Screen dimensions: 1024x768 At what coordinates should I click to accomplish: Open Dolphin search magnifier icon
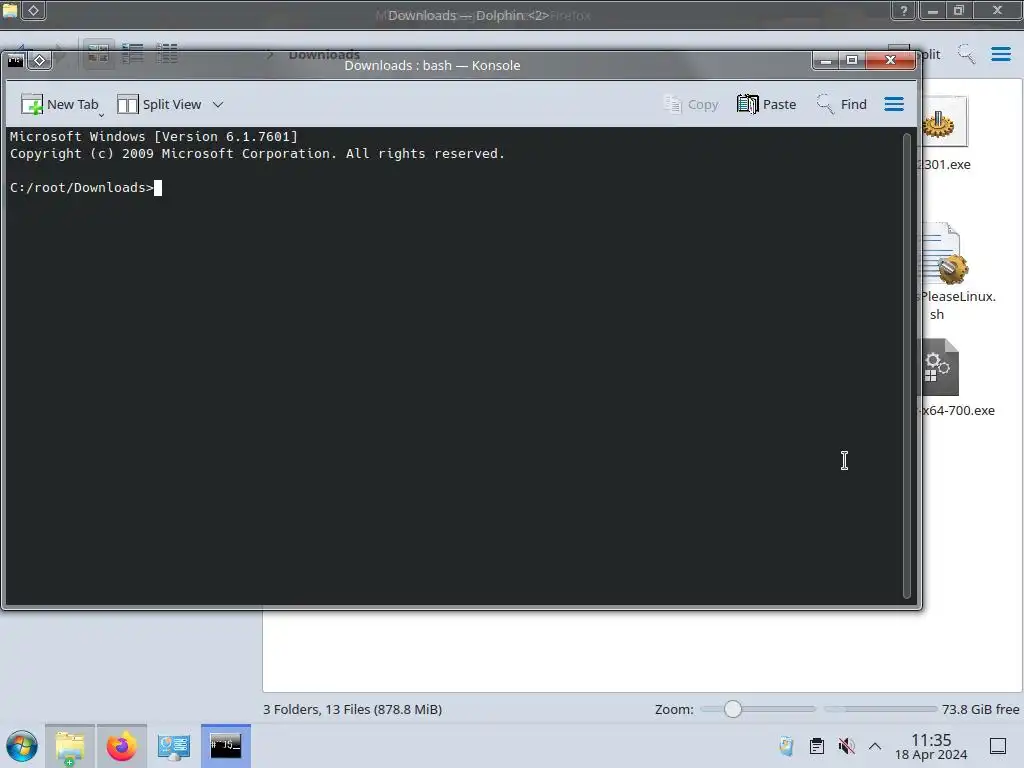click(967, 54)
